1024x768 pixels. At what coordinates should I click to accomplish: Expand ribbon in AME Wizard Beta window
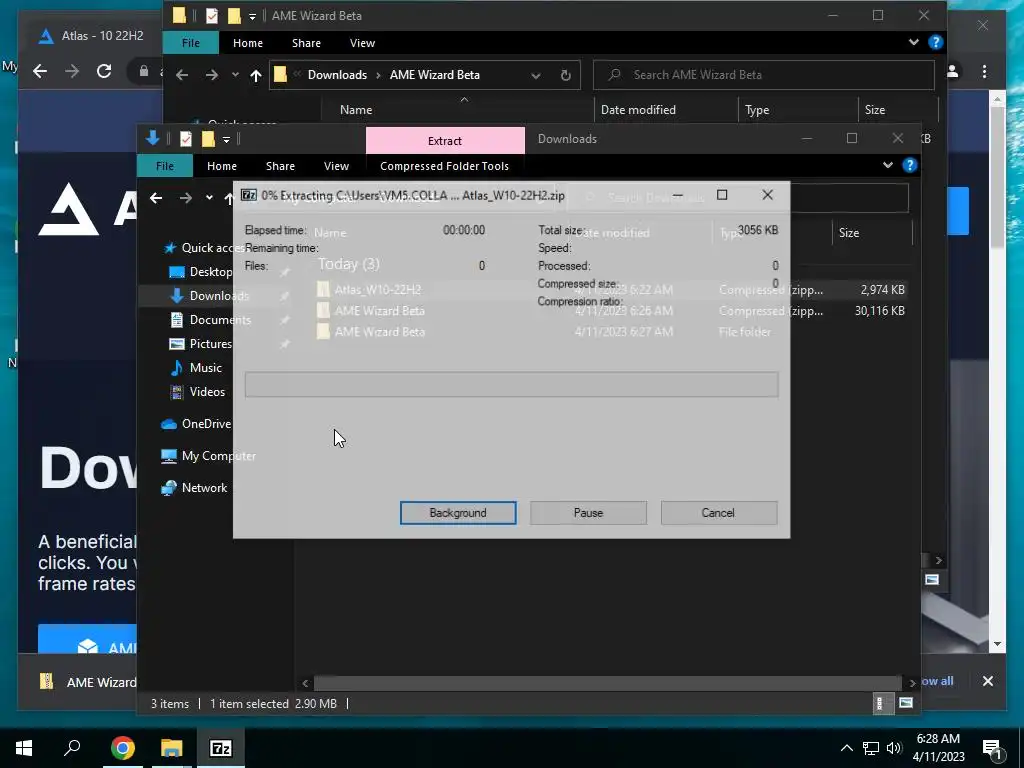click(x=913, y=42)
